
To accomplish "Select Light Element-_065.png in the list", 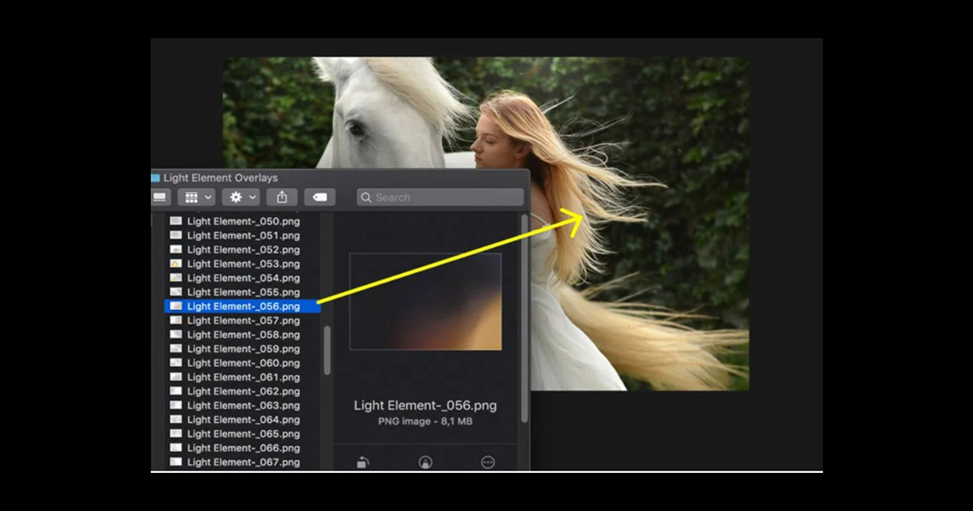I will pyautogui.click(x=243, y=434).
